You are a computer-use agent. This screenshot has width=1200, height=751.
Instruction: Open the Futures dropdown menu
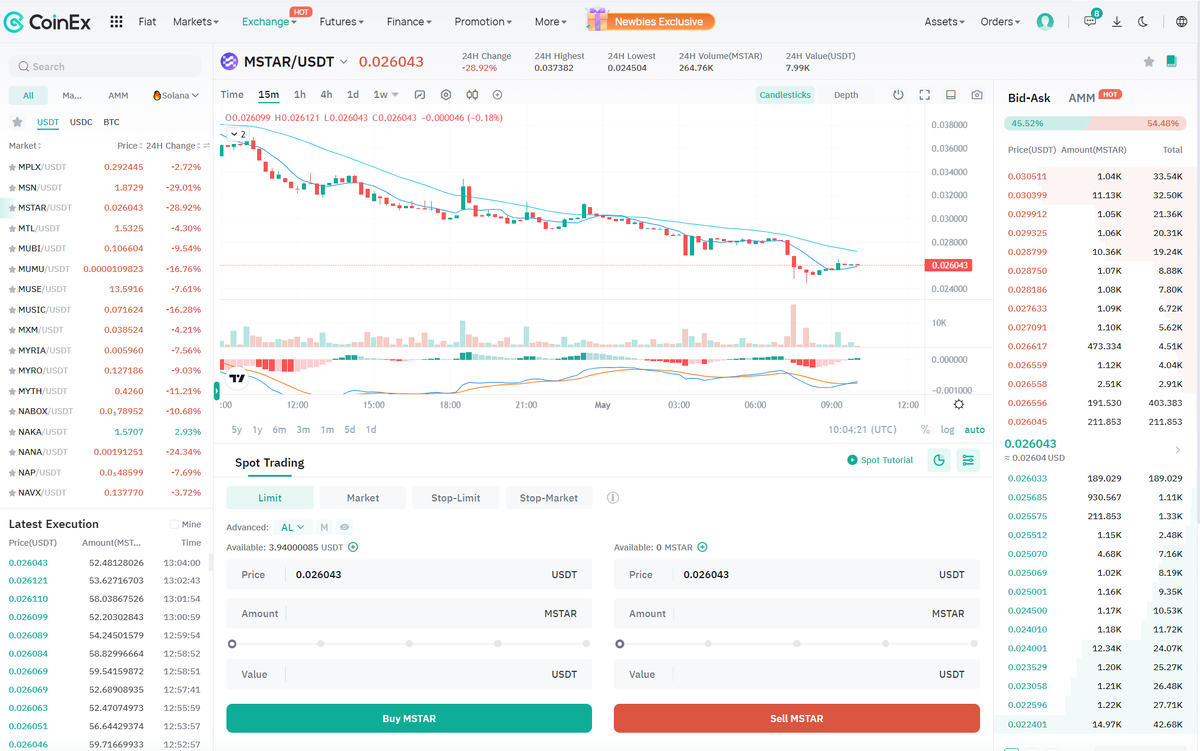(x=341, y=21)
